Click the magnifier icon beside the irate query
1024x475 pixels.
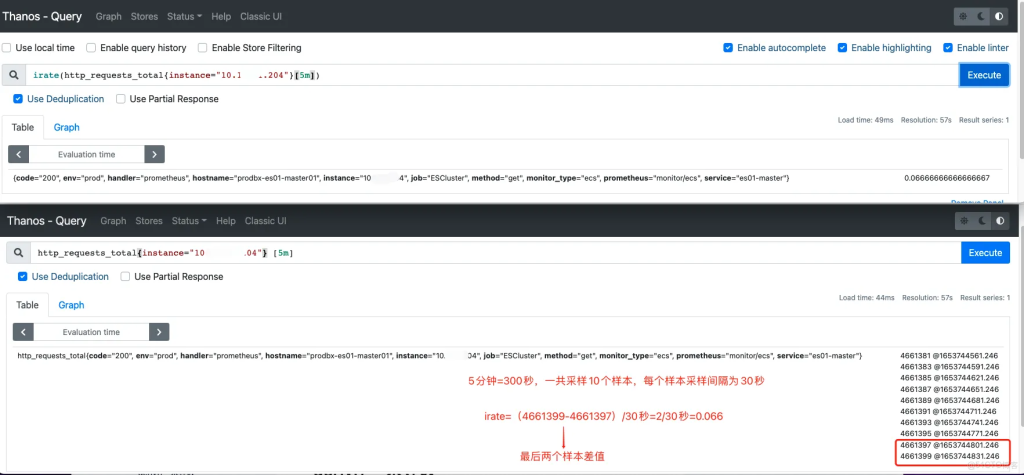[x=13, y=75]
